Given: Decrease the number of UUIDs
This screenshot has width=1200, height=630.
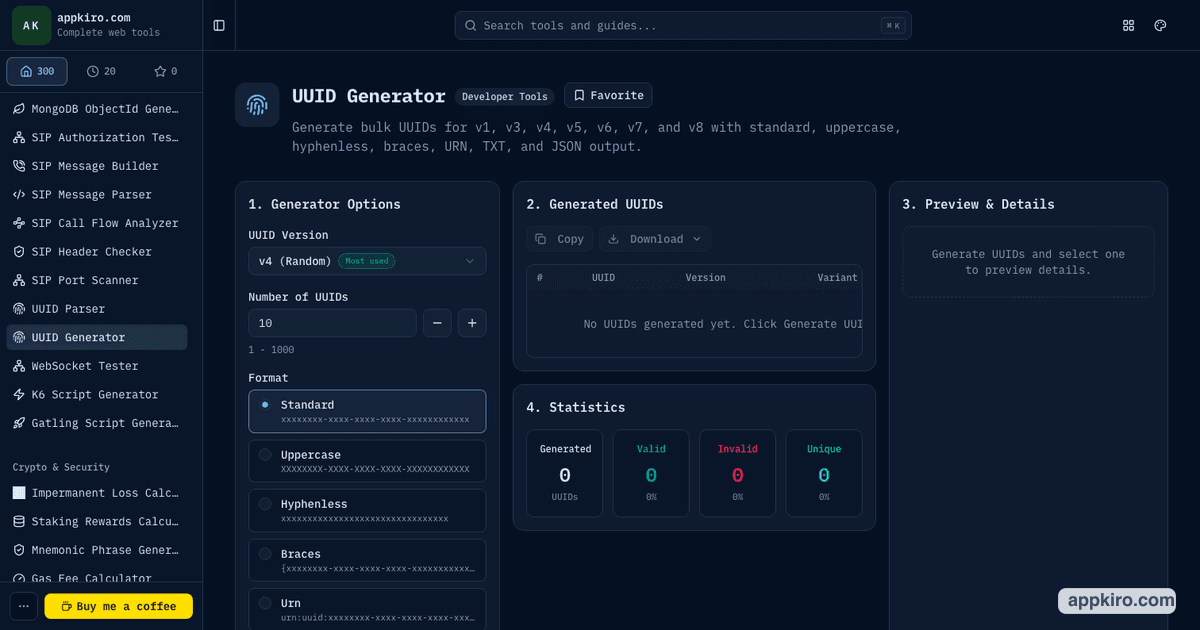Looking at the screenshot, I should tap(437, 323).
